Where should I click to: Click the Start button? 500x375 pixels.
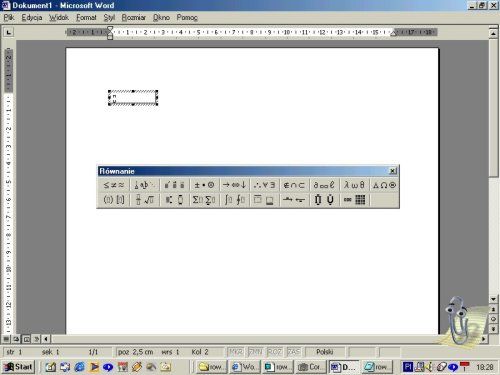[x=19, y=367]
